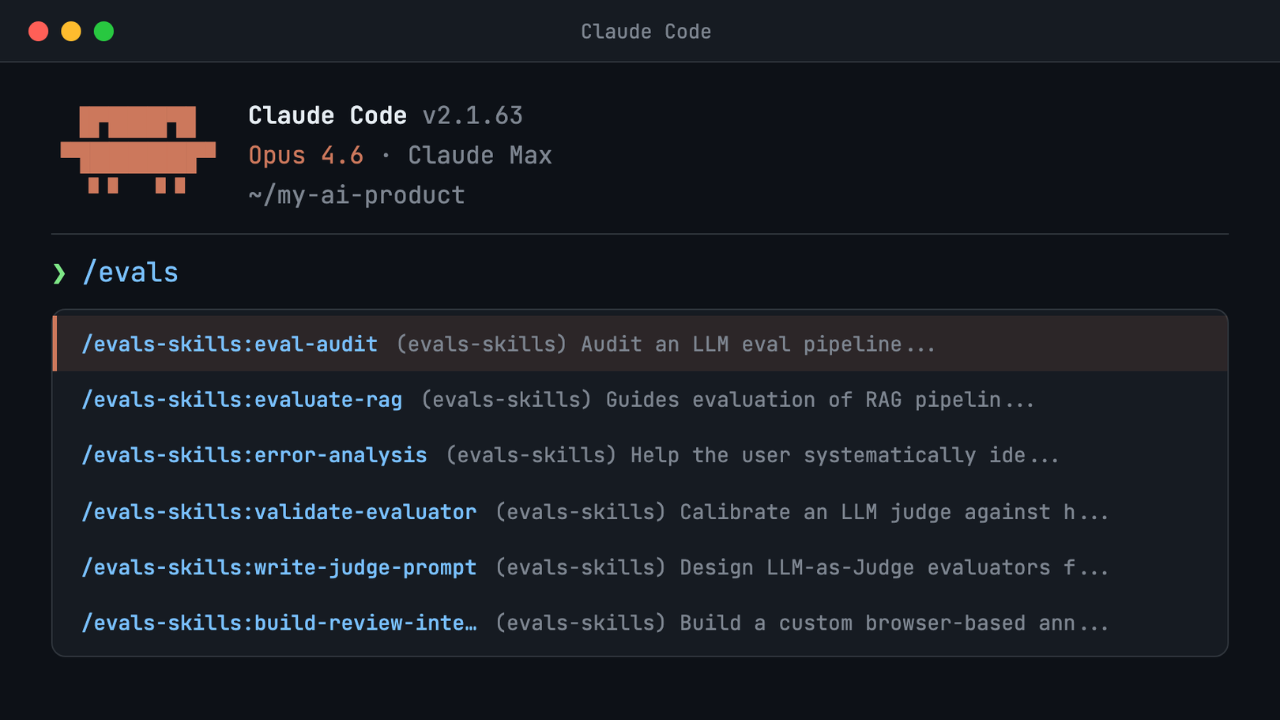Image resolution: width=1280 pixels, height=720 pixels.
Task: Click the "Audit an LLM eval pipeline" description
Action: tap(758, 344)
